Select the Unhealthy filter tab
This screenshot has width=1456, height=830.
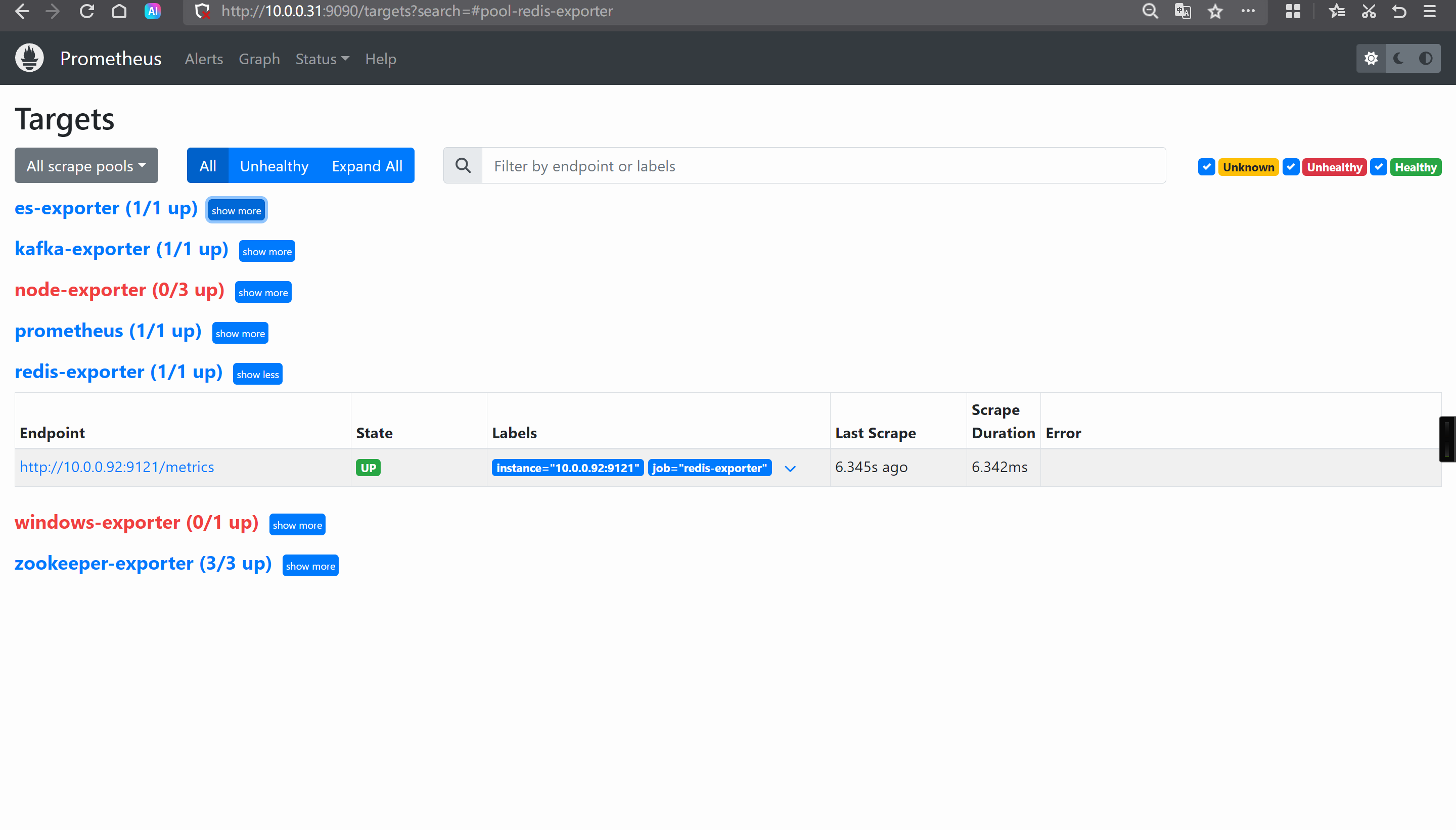click(274, 166)
